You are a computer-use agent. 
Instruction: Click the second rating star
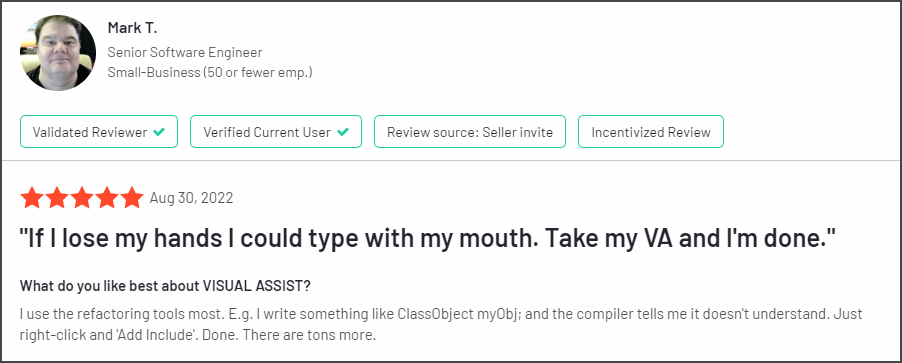(56, 197)
